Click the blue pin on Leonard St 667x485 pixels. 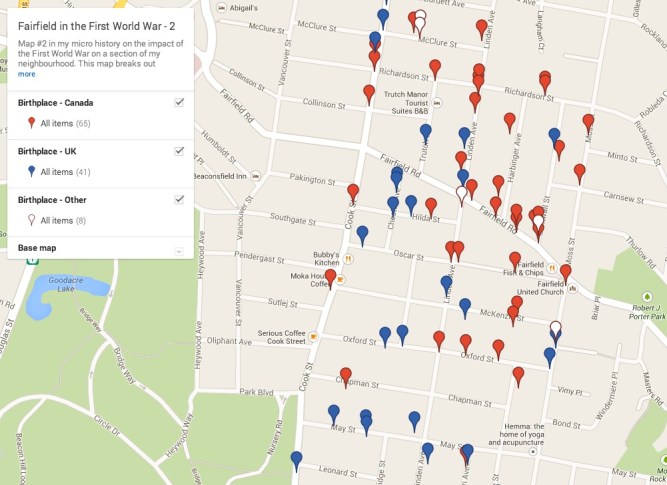coord(296,461)
